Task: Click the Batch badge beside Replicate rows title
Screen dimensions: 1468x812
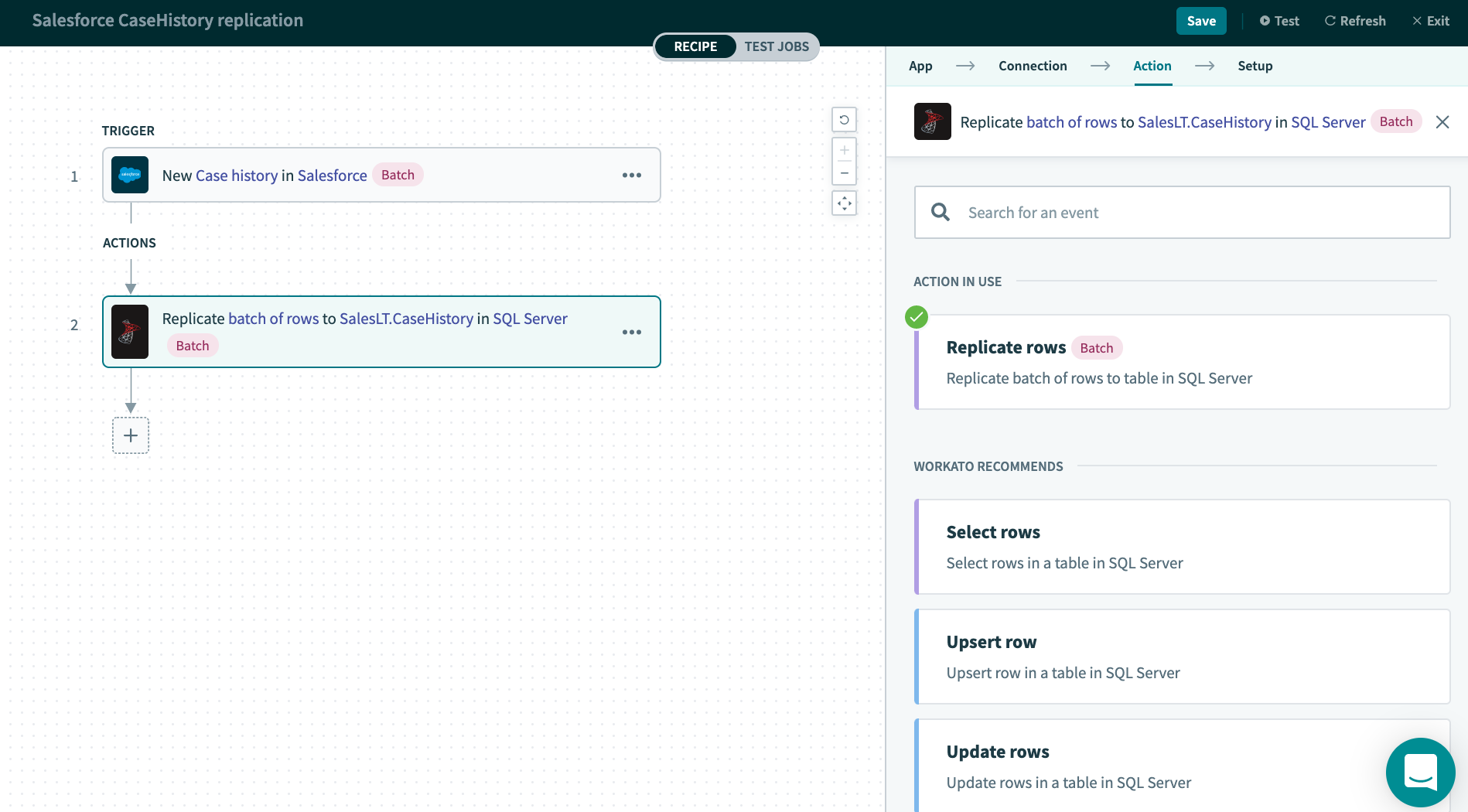Action: 1097,348
